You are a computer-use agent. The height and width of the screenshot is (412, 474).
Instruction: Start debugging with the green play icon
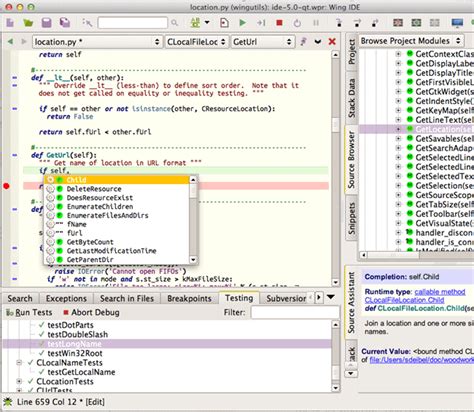click(x=243, y=23)
